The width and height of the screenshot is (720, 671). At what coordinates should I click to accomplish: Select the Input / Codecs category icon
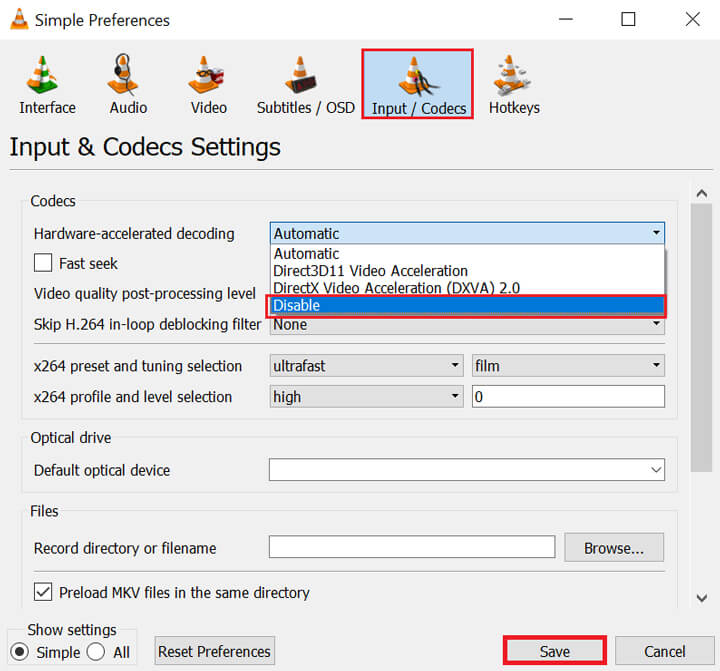[x=417, y=85]
